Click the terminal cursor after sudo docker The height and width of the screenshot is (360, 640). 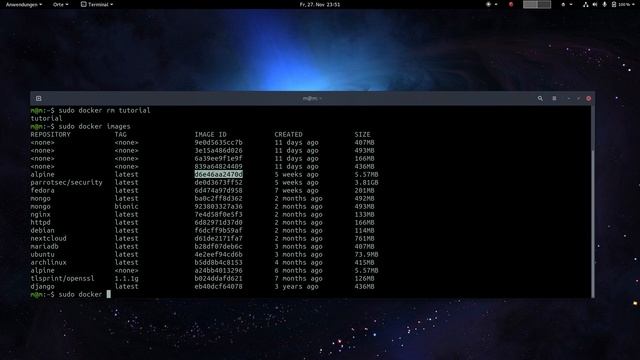click(109, 294)
